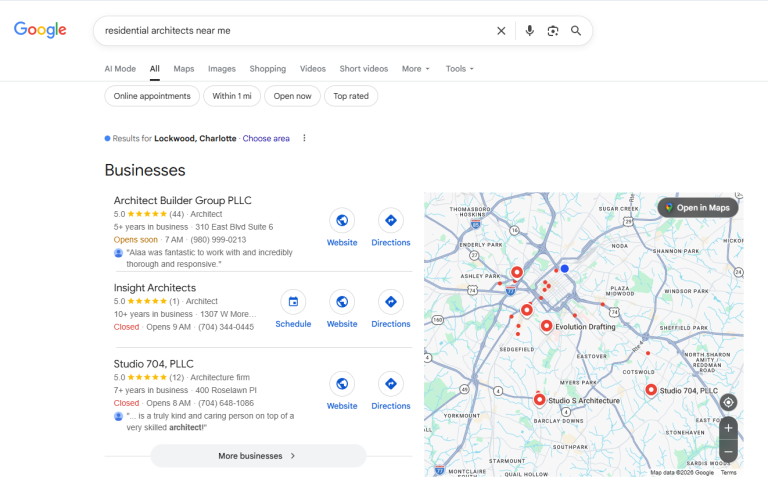The height and width of the screenshot is (482, 768).
Task: Toggle the Top rated filter chip
Action: tap(351, 96)
